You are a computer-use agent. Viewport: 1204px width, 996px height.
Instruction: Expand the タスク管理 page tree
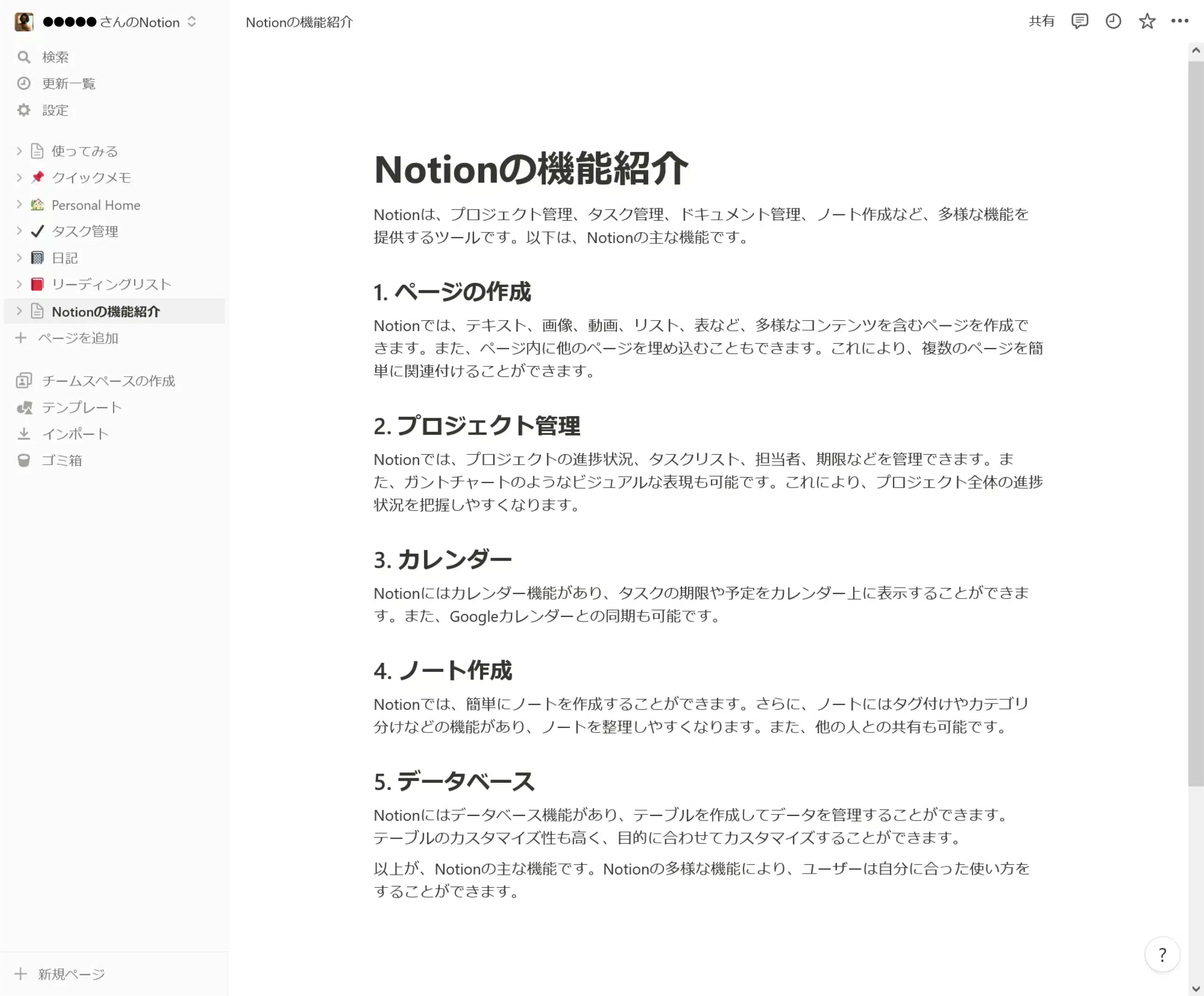(19, 231)
